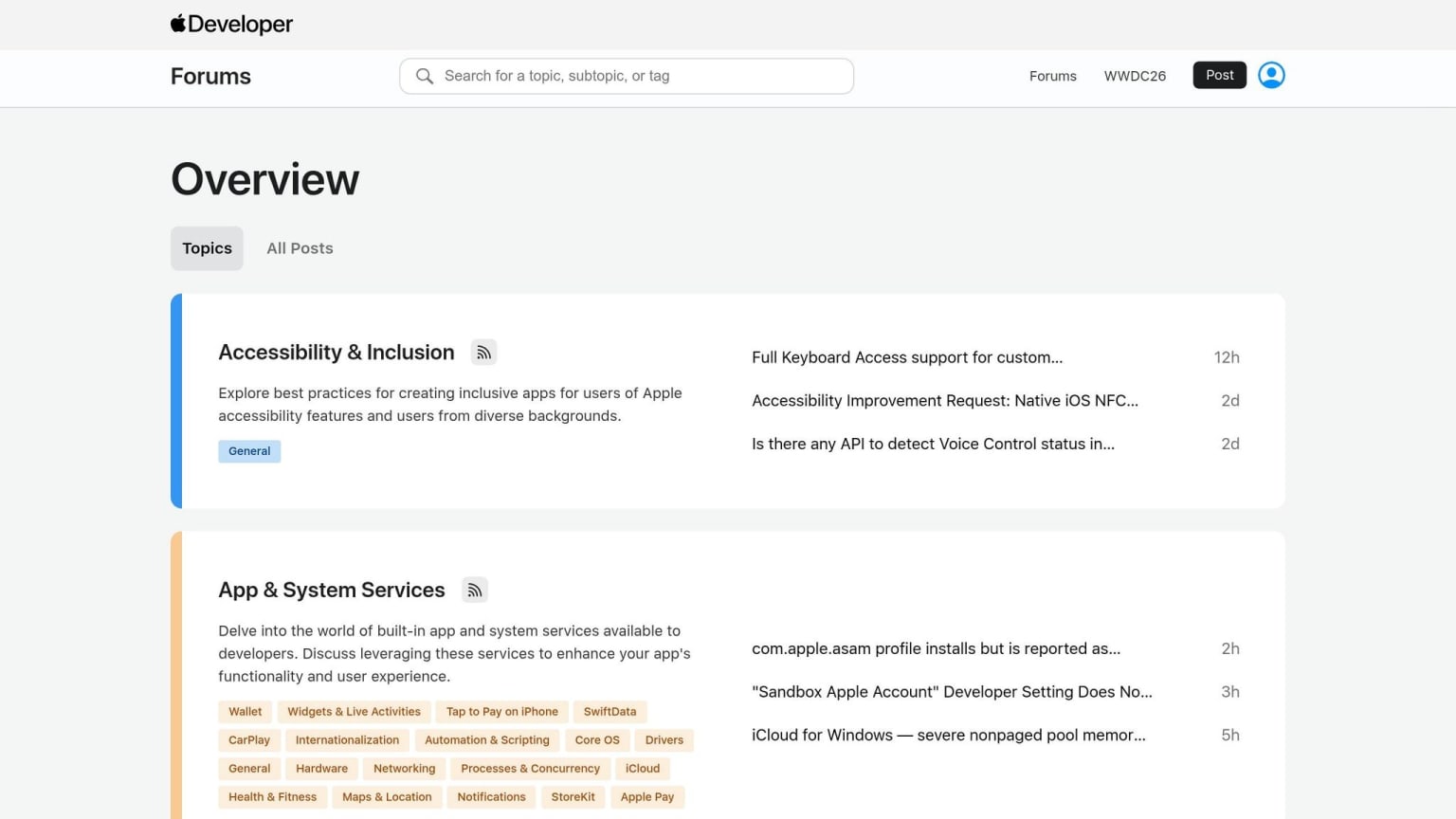This screenshot has height=819, width=1456.
Task: Select the Notifications tag
Action: pyautogui.click(x=491, y=797)
